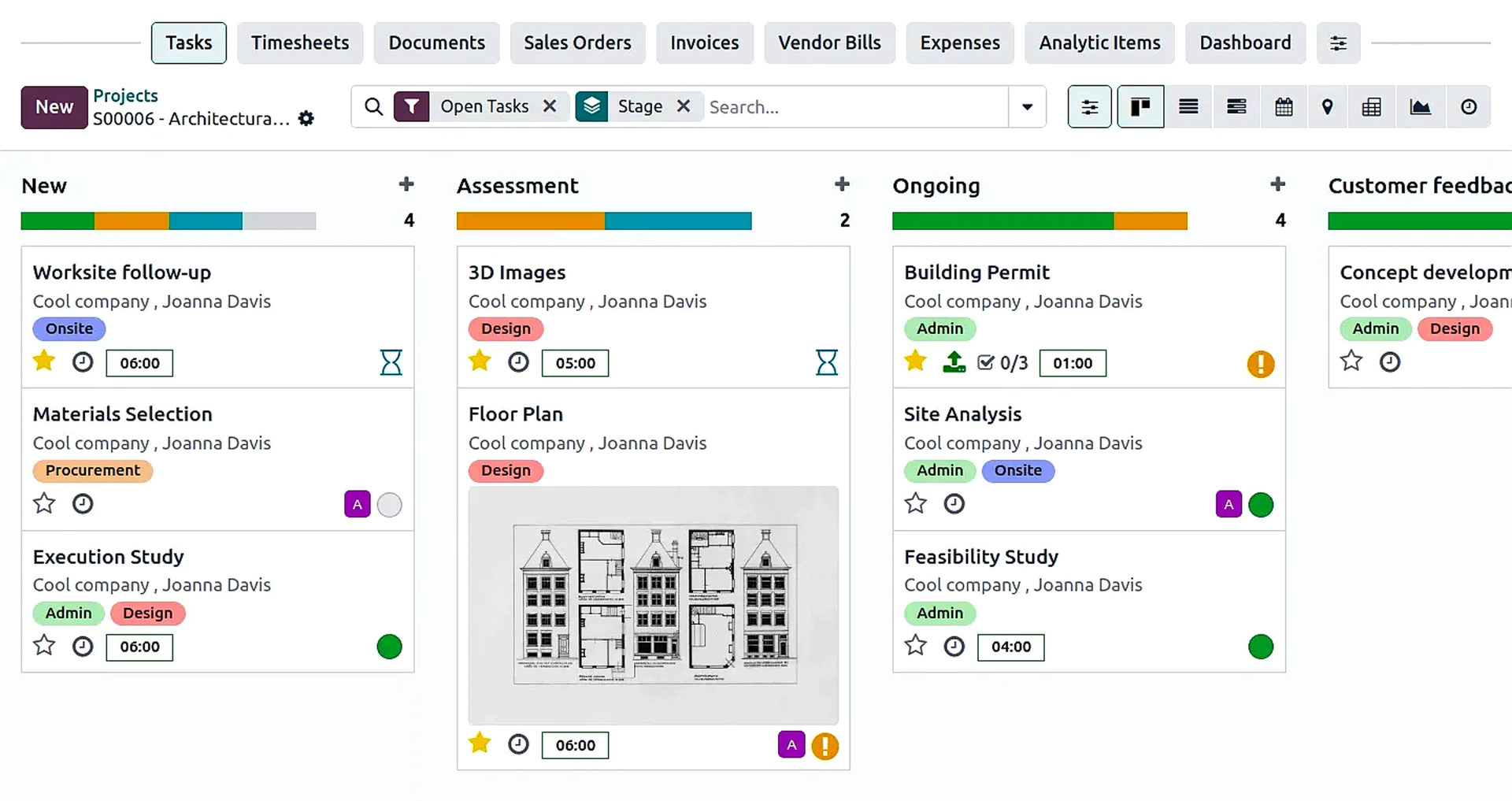Switch to List view icon
Screen dimensions: 1512x801
coord(1188,107)
